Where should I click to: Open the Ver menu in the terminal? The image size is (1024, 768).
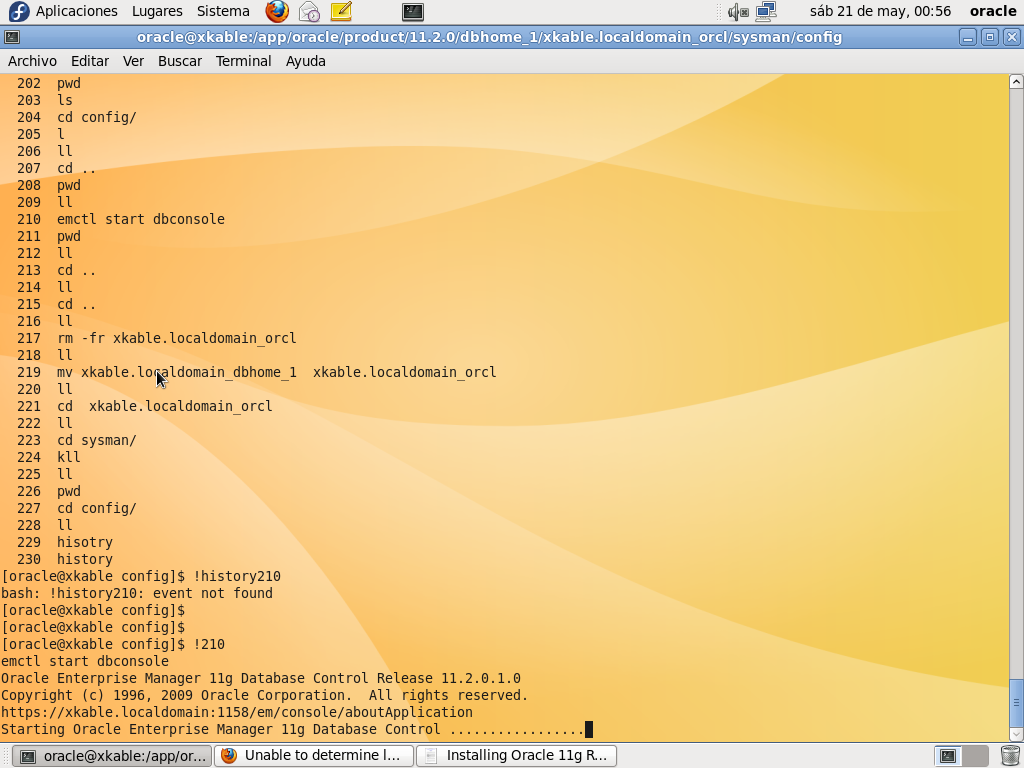click(x=133, y=61)
